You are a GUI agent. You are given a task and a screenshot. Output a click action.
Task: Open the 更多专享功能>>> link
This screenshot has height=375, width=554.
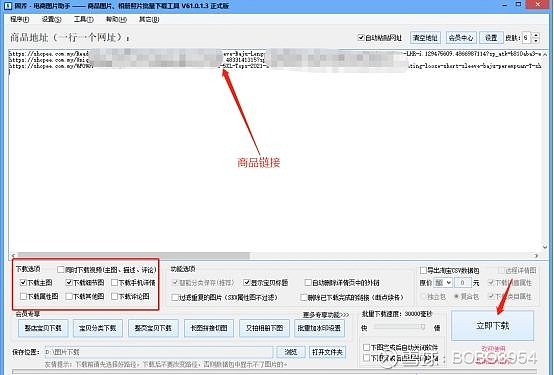pos(326,315)
